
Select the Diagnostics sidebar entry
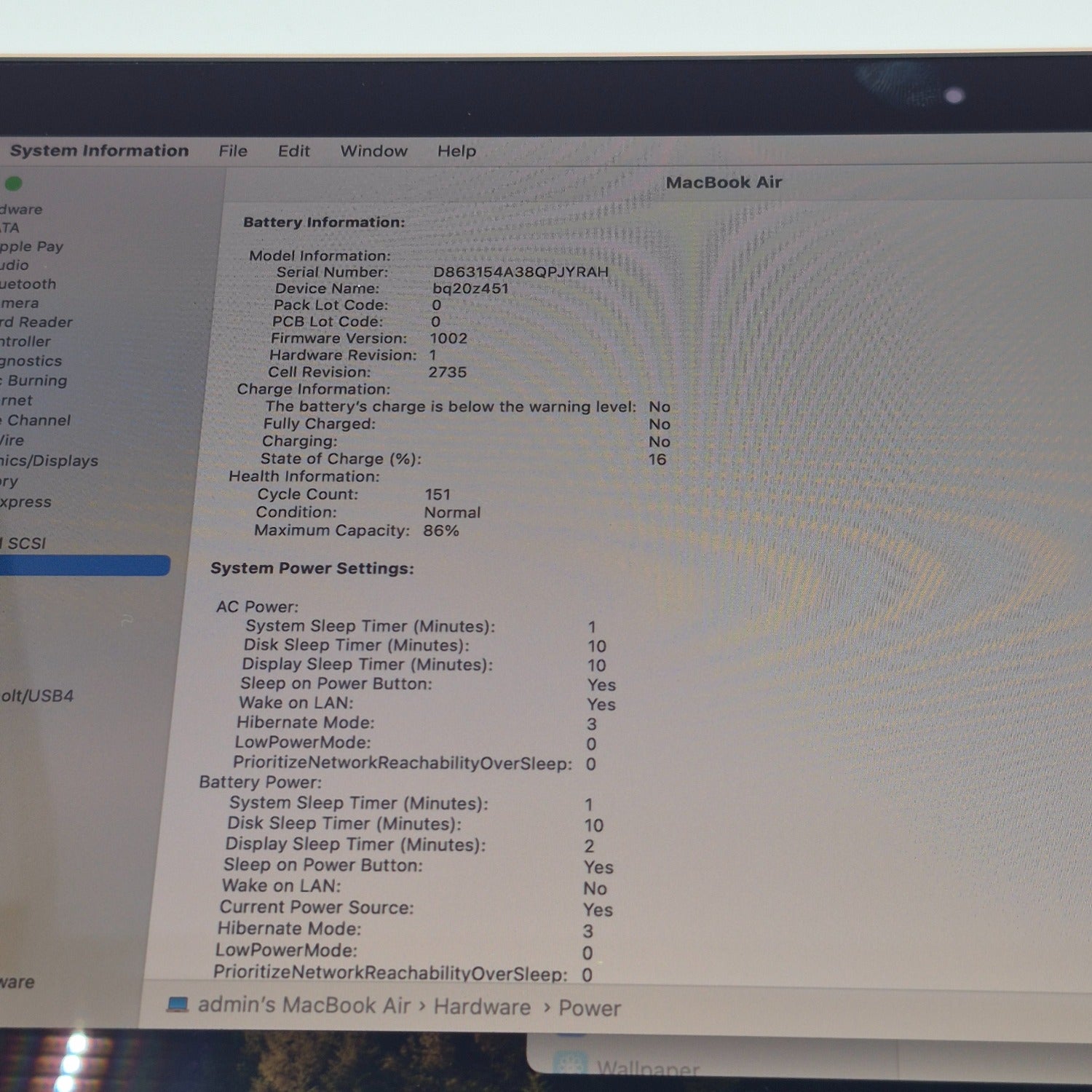click(x=31, y=360)
